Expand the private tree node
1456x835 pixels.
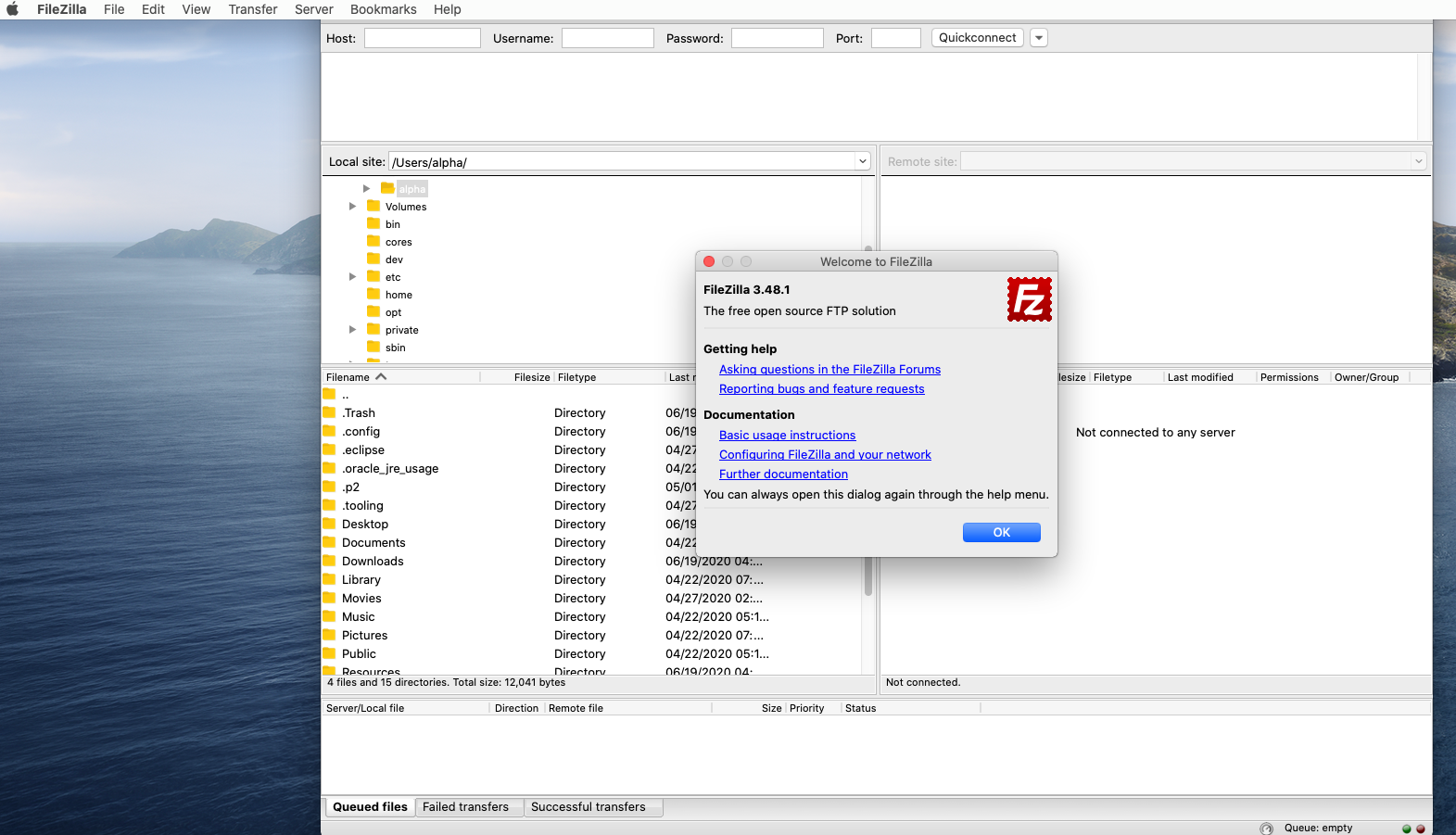[x=352, y=329]
